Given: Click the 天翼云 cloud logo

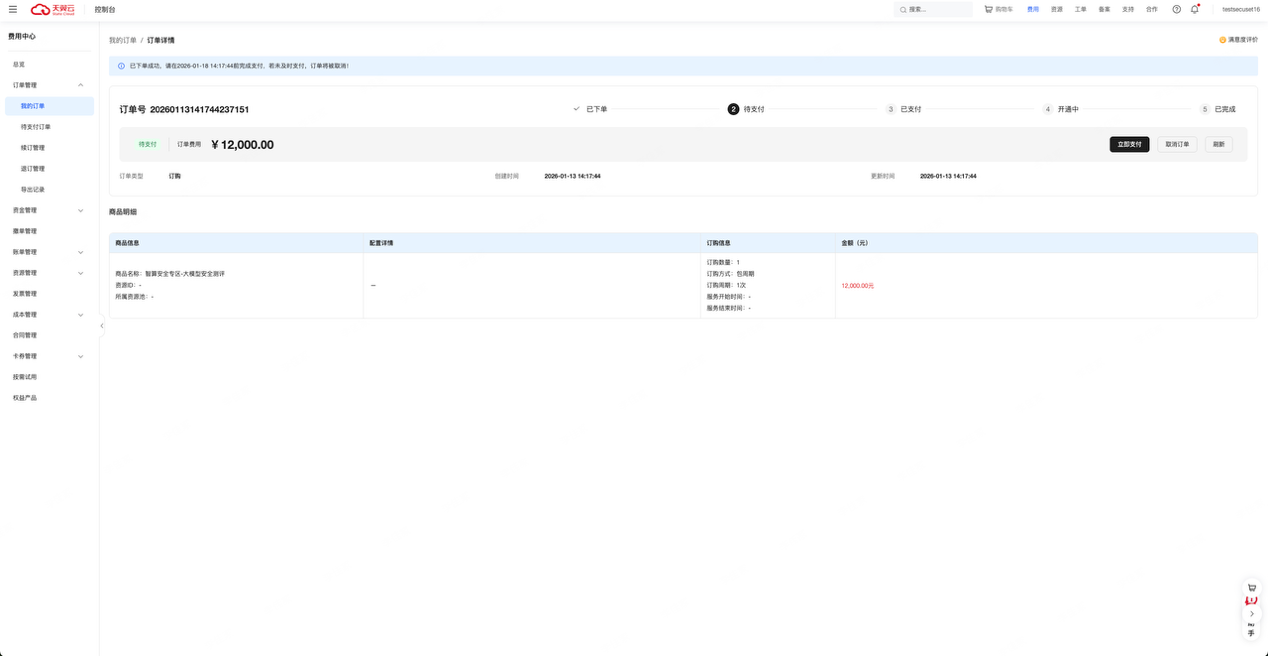Looking at the screenshot, I should coord(54,9).
